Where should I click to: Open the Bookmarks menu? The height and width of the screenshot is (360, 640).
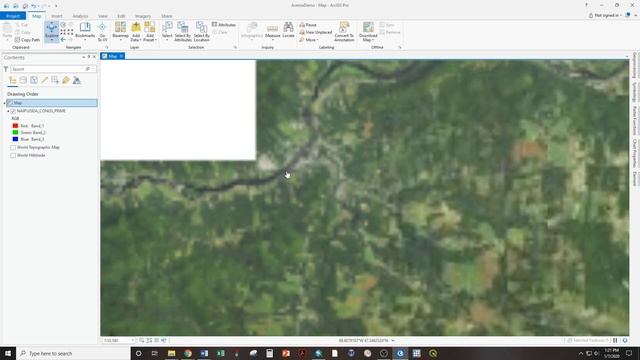pyautogui.click(x=85, y=31)
